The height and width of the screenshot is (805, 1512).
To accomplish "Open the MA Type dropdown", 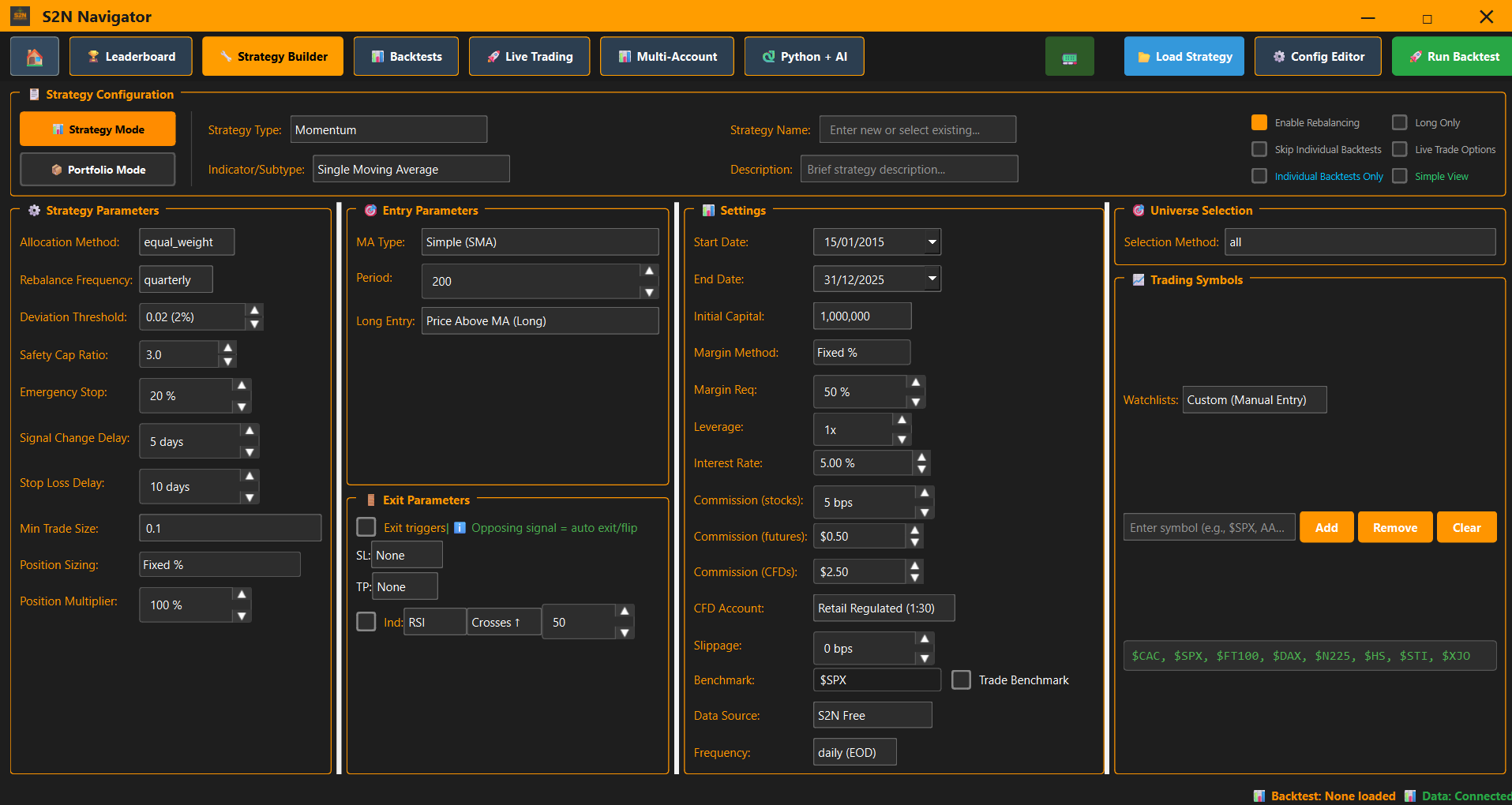I will pyautogui.click(x=540, y=241).
